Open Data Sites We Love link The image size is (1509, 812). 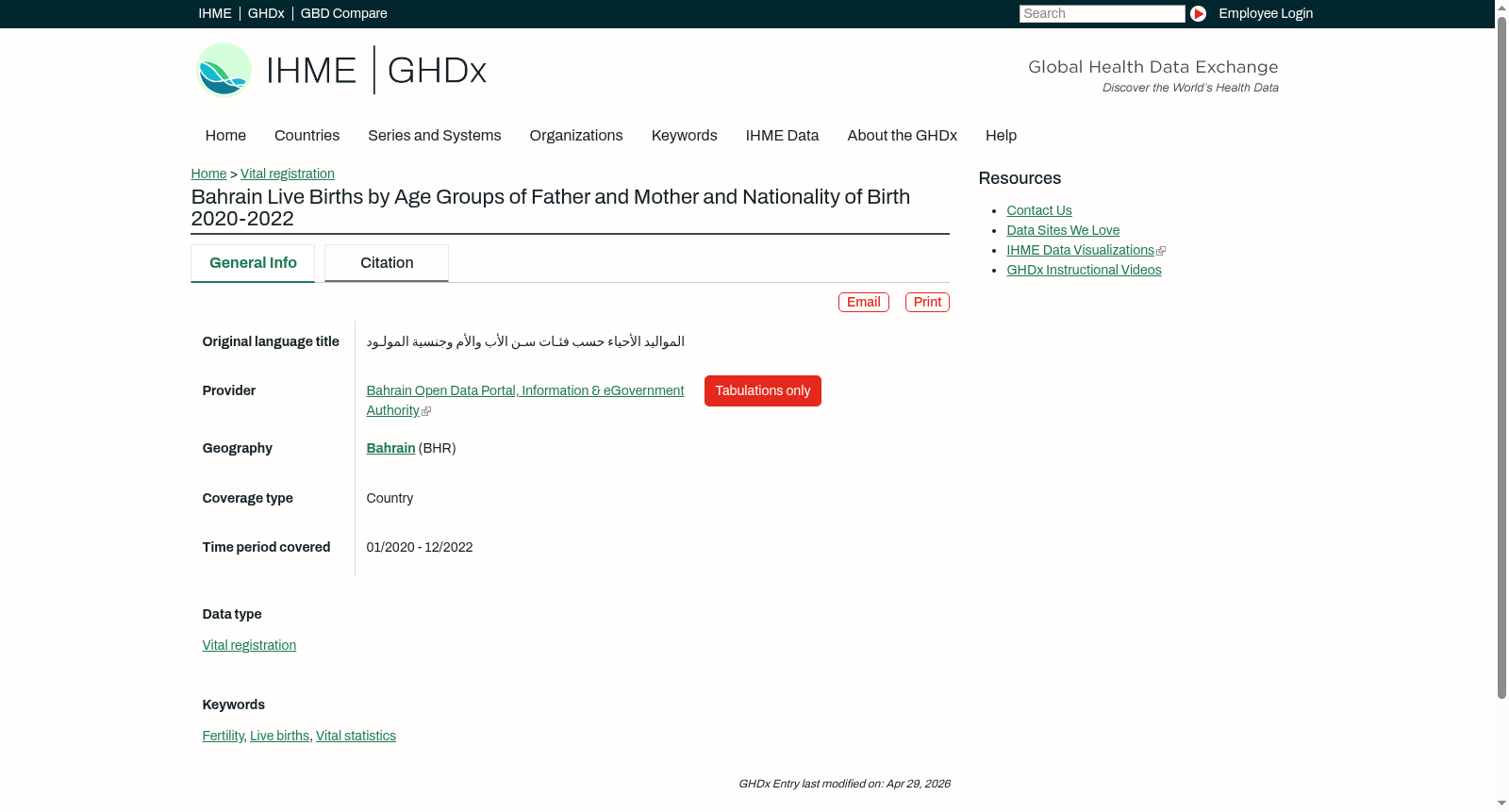(1063, 230)
